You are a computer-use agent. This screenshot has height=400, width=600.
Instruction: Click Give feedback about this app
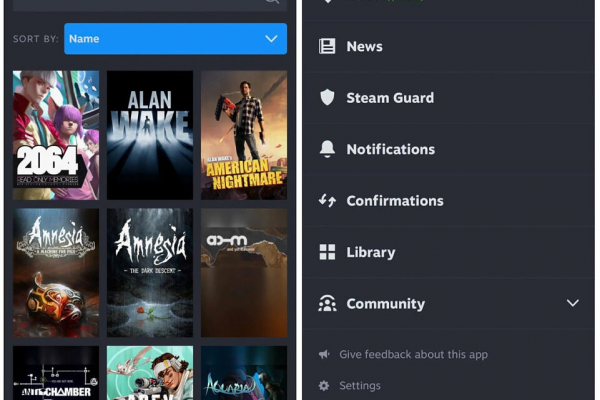(413, 354)
